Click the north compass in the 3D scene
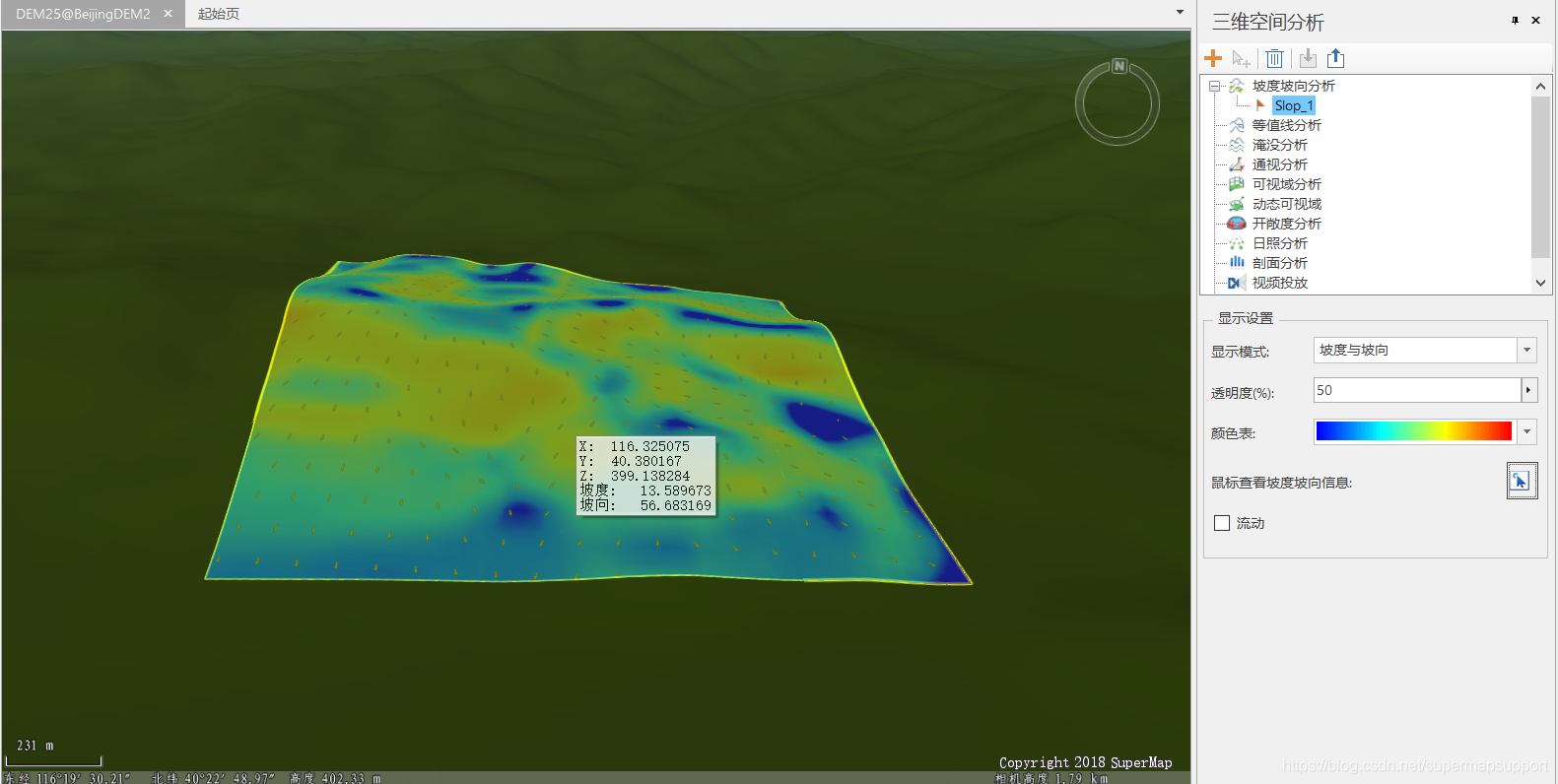1558x784 pixels. point(1117,102)
